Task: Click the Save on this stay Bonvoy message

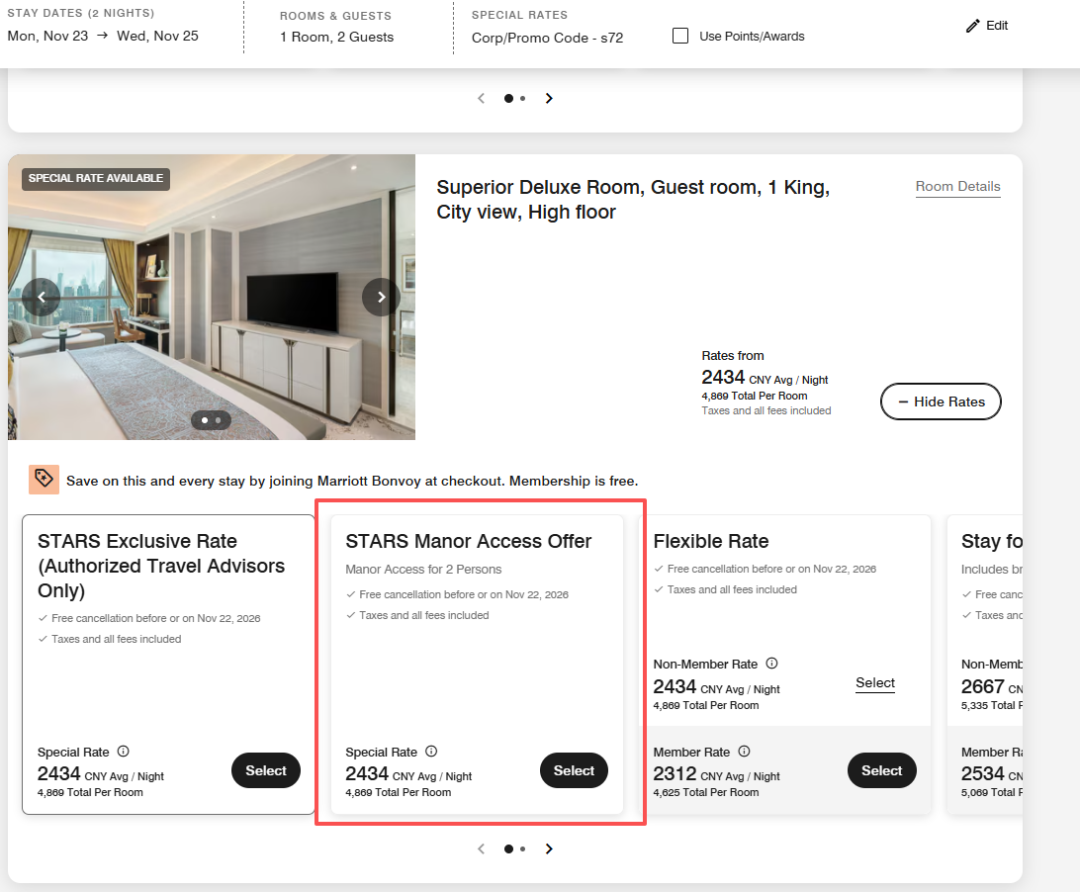Action: point(352,481)
